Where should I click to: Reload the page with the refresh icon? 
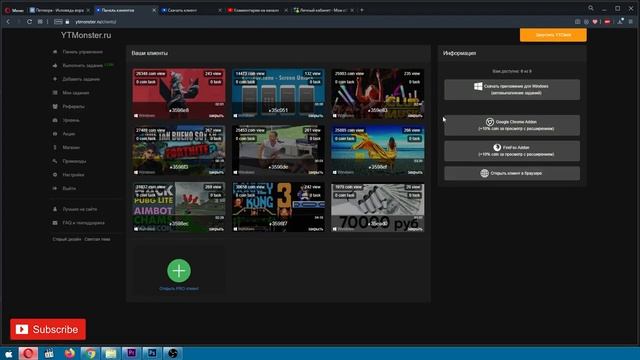(29, 22)
